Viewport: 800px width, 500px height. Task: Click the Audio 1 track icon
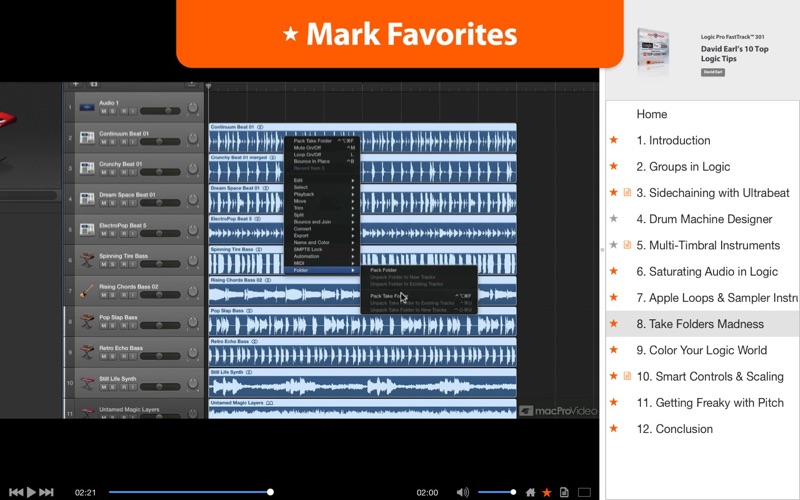pyautogui.click(x=87, y=107)
